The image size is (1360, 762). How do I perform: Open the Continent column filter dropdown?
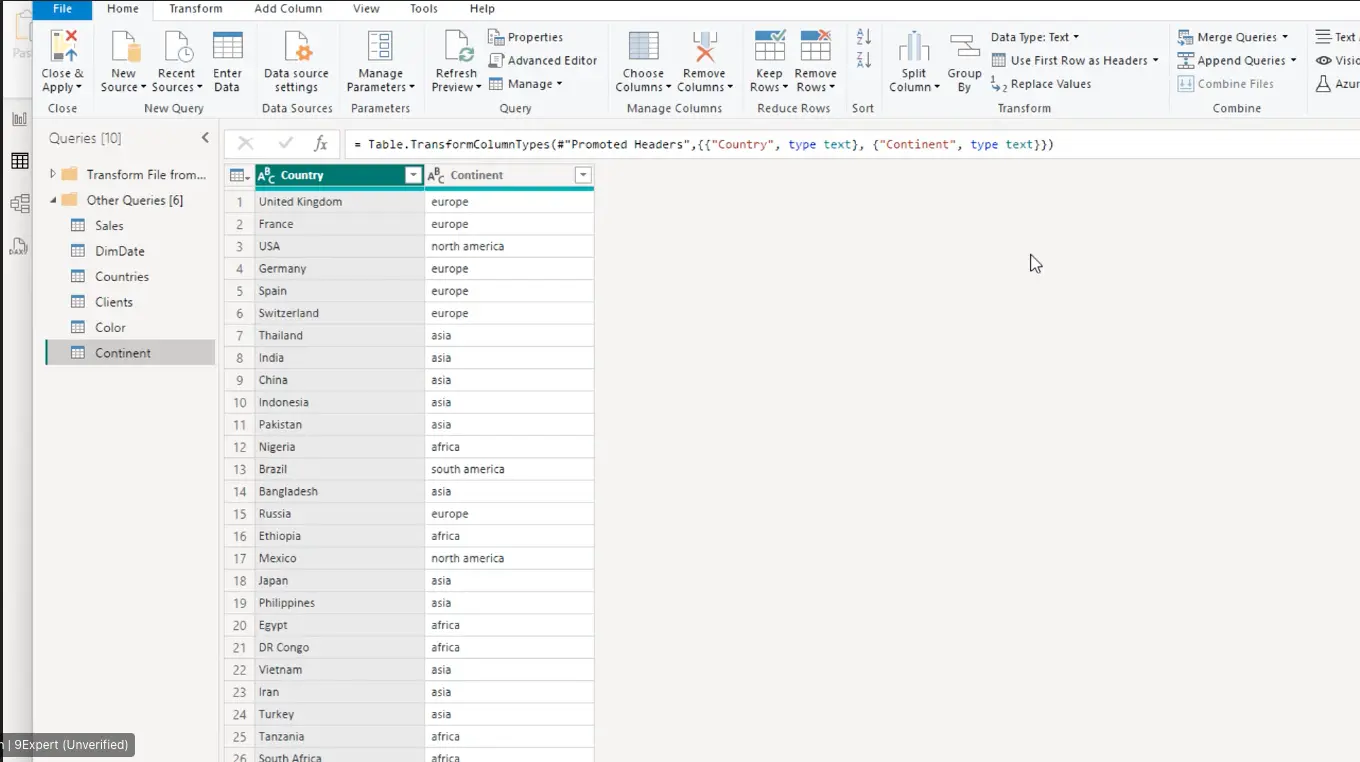pos(583,175)
